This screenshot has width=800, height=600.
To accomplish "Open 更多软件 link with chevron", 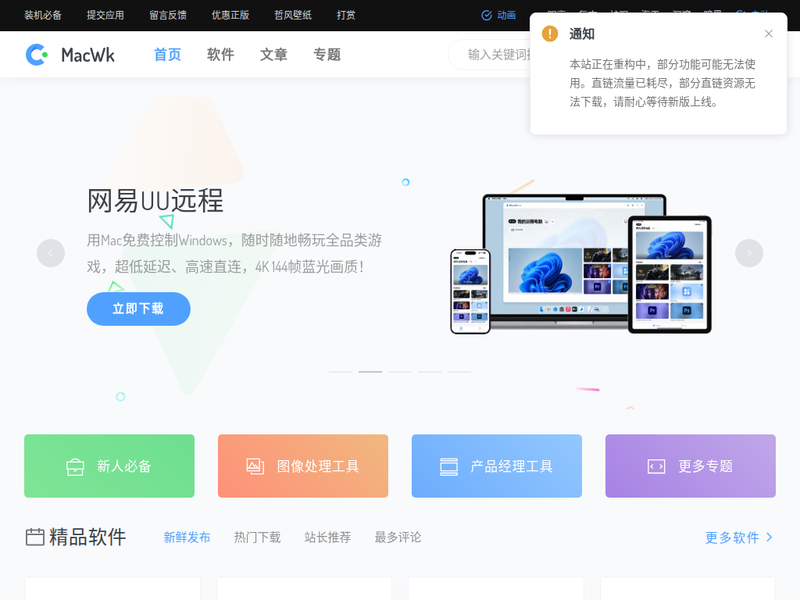I will tap(739, 537).
